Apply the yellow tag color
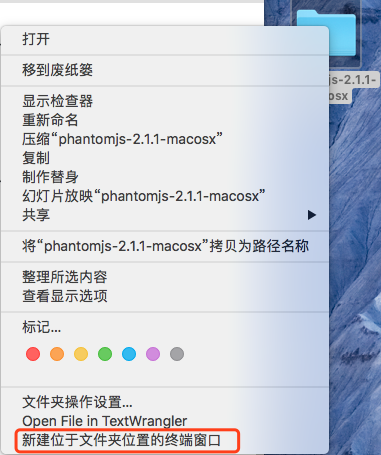Screen dimensions: 381x455 pyautogui.click(x=81, y=354)
